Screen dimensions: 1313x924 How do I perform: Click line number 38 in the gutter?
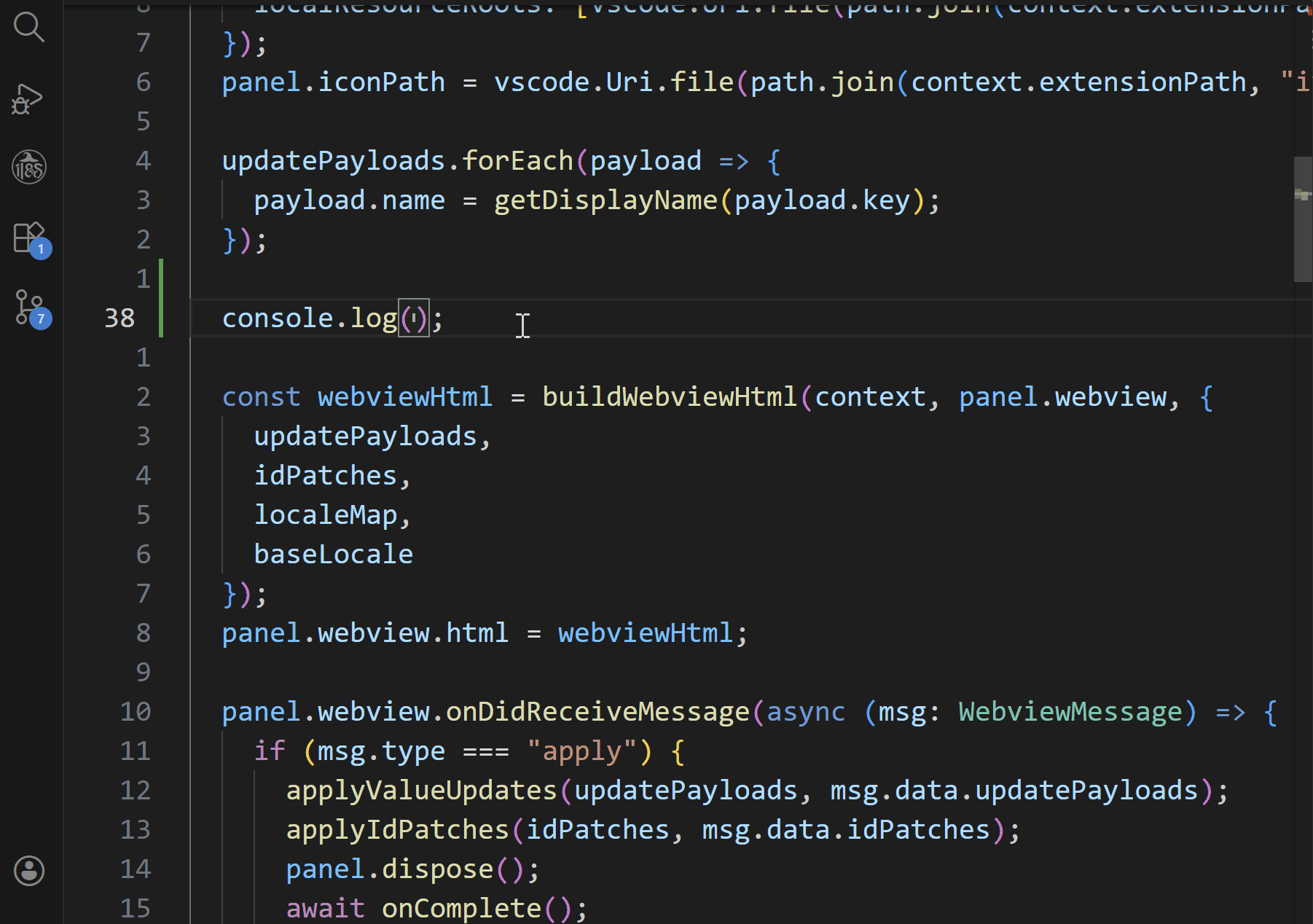tap(119, 318)
